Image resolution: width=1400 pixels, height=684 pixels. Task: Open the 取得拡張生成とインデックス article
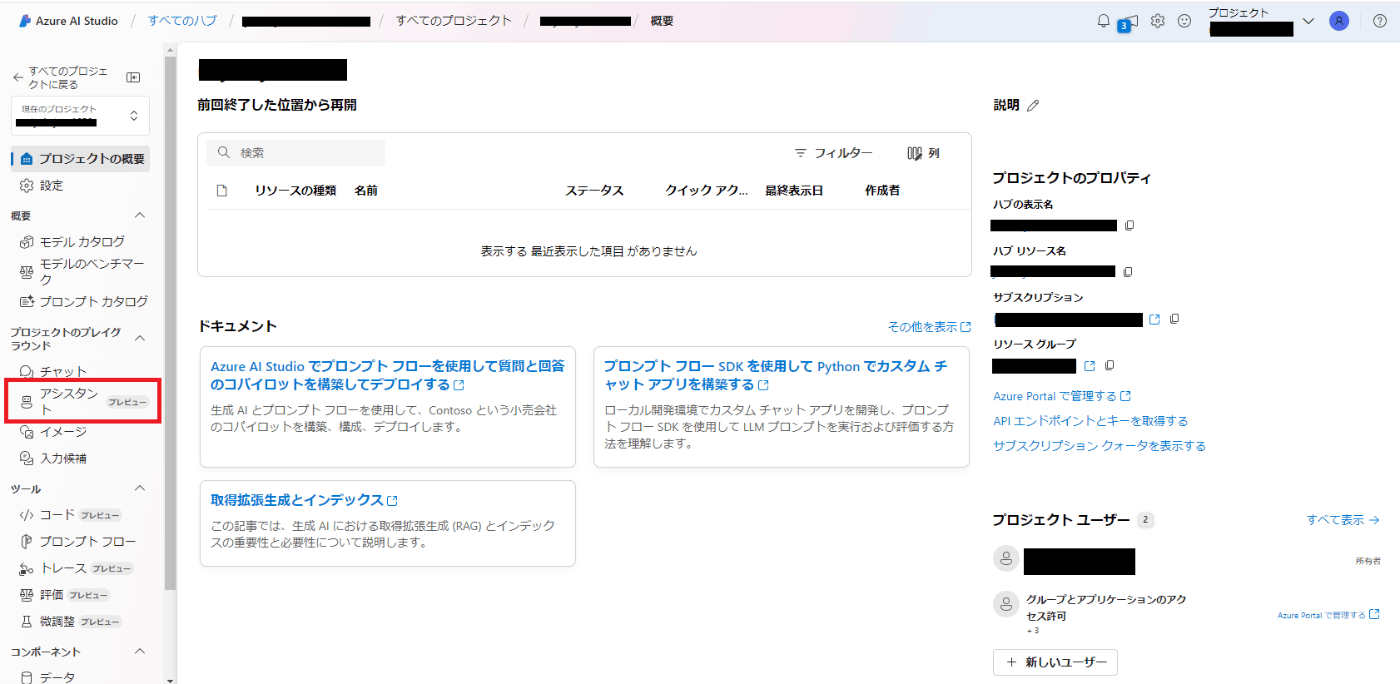304,500
